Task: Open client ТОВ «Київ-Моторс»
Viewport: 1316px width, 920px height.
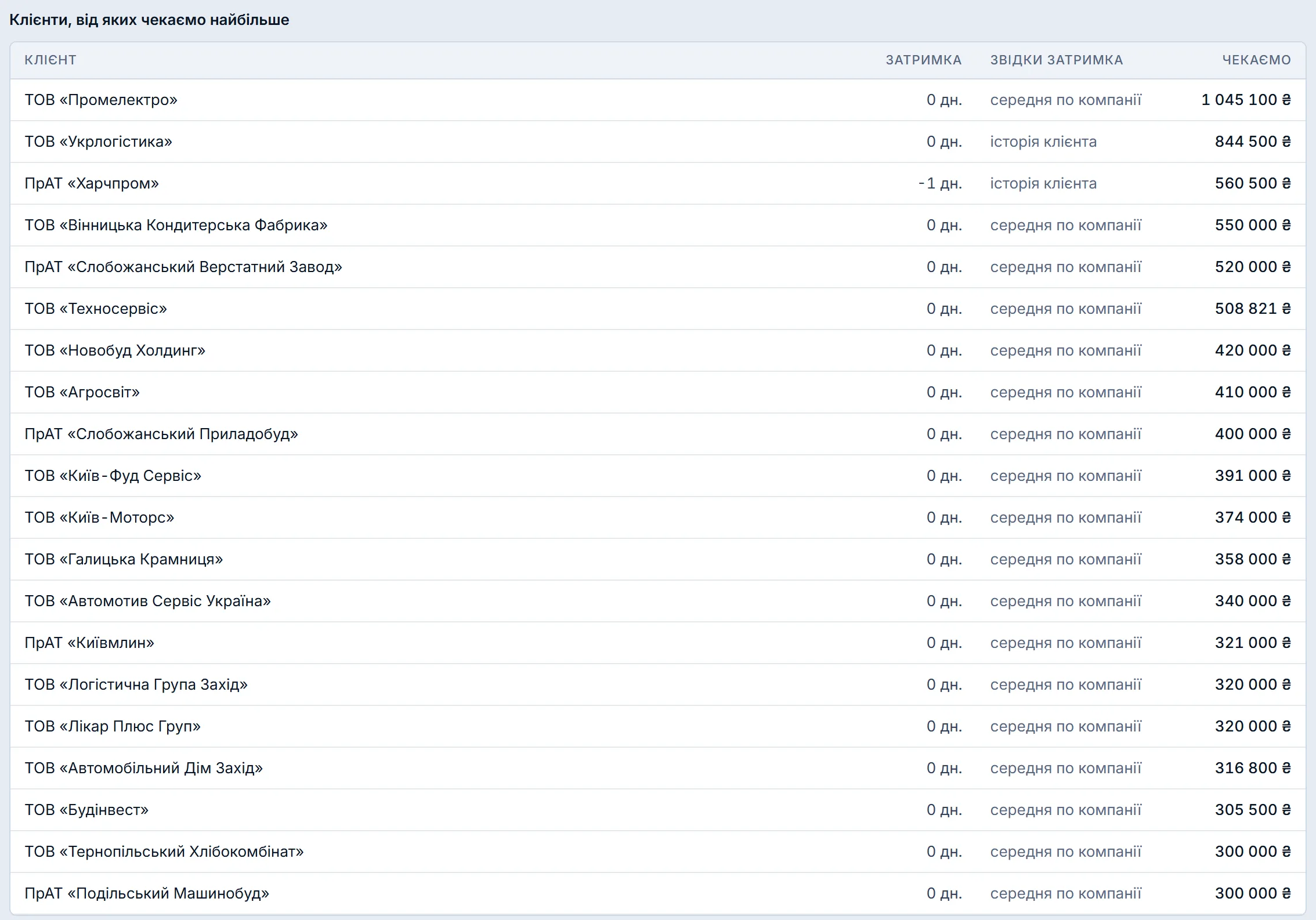Action: click(x=99, y=517)
